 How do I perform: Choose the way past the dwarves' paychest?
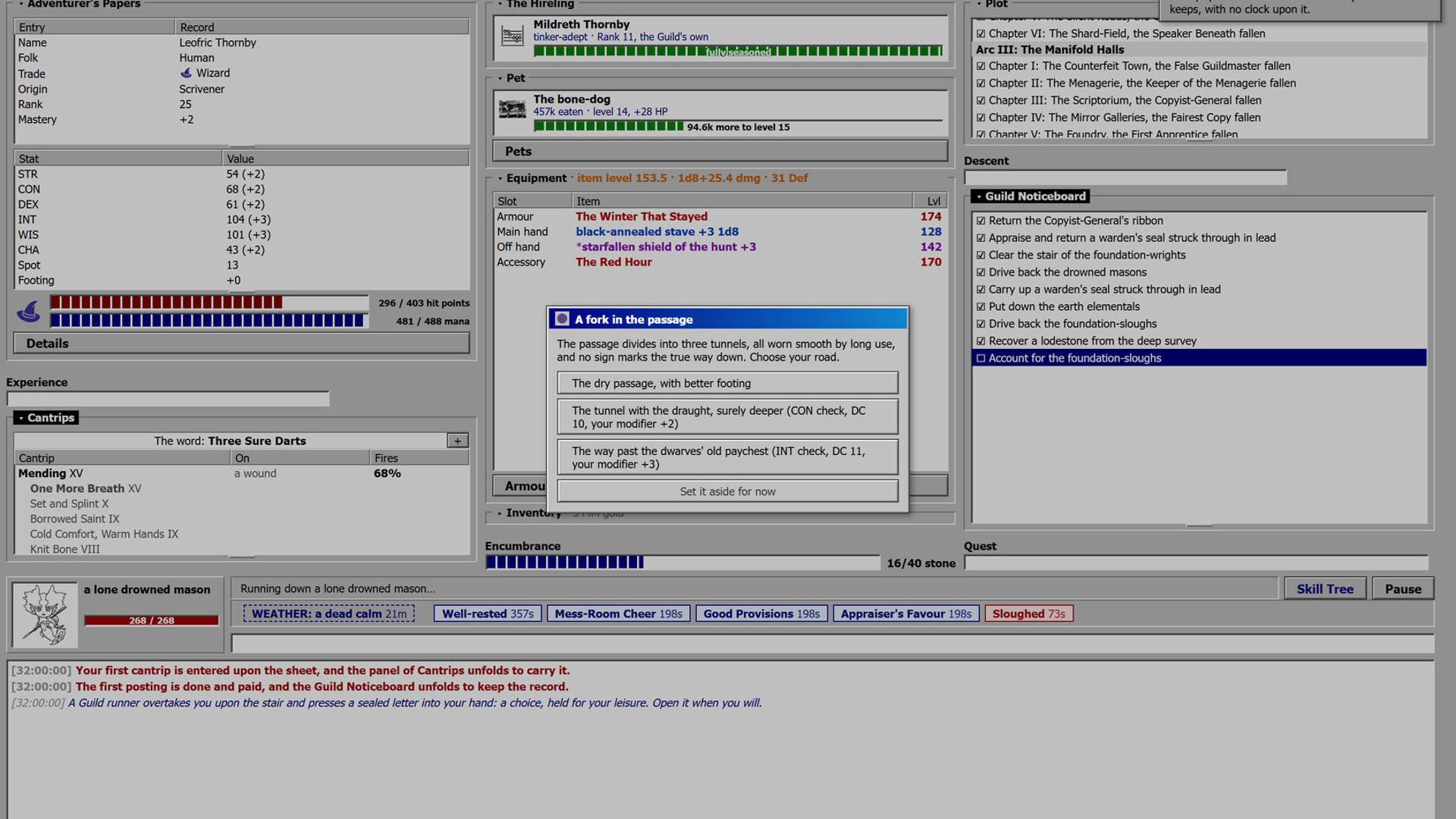[x=727, y=457]
